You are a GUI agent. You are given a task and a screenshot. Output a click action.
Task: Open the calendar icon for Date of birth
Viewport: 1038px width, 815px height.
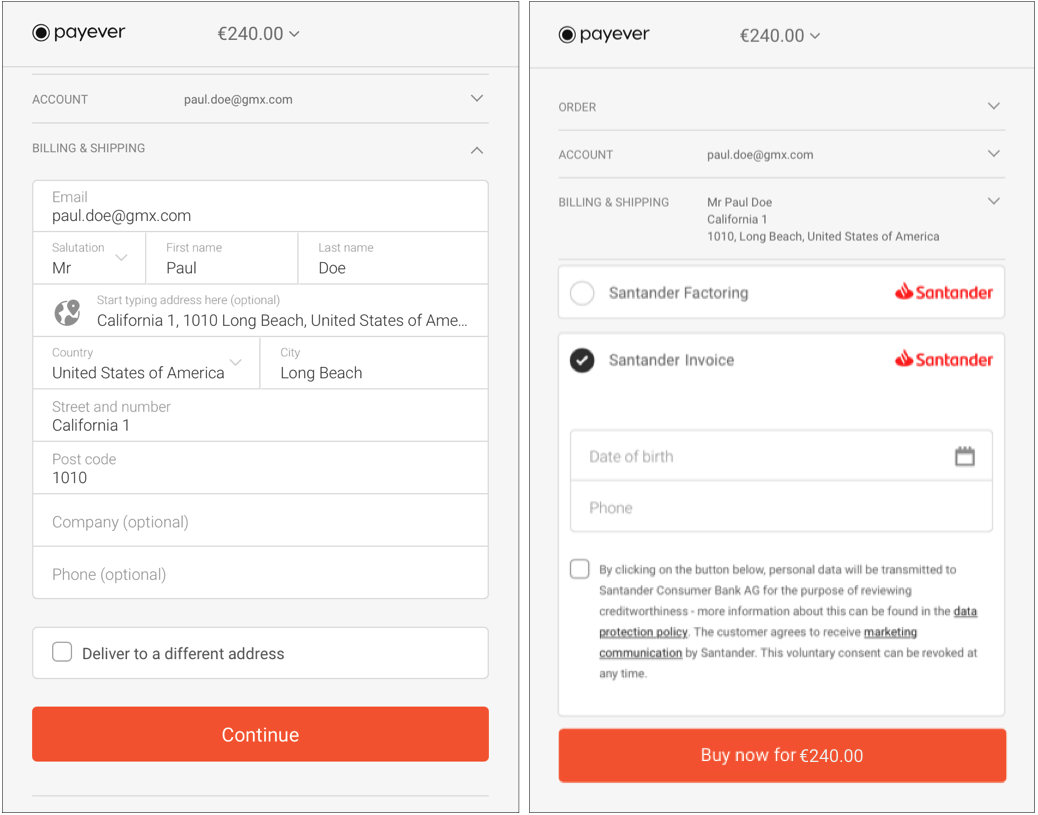965,456
